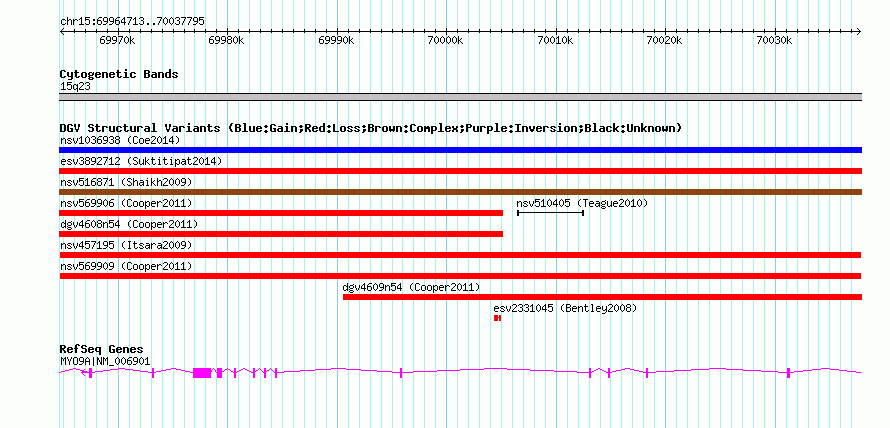Click the MYO9A gene strand arrowhead
The height and width of the screenshot is (428, 890).
[x=84, y=372]
